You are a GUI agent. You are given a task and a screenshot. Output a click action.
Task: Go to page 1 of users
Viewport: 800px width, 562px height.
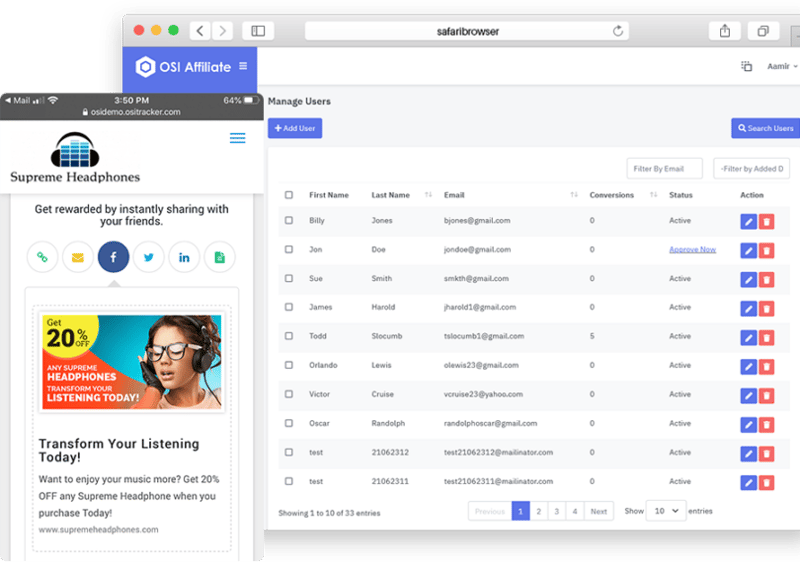point(520,512)
